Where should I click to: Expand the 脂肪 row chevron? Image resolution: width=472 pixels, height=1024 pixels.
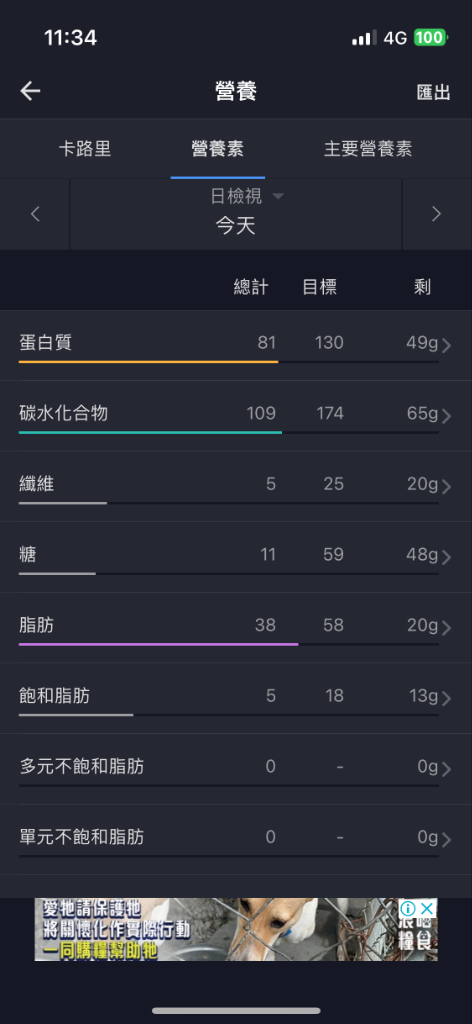coord(447,628)
